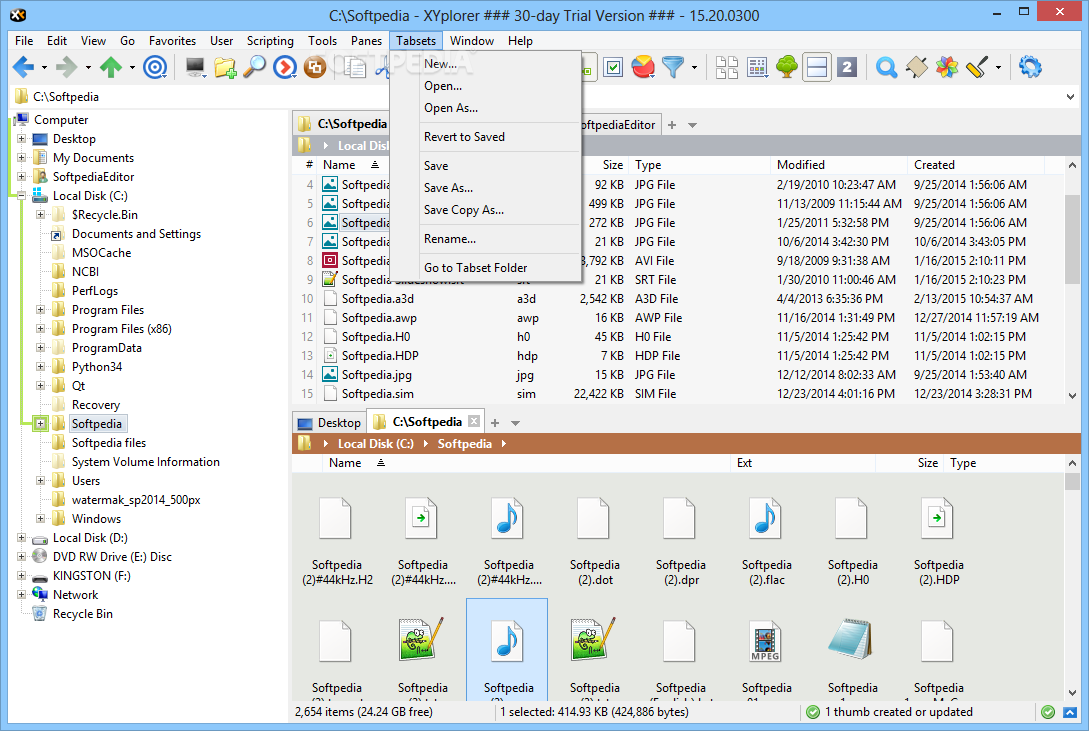Open the Back button history dropdown arrow
Image resolution: width=1089 pixels, height=731 pixels.
[44, 68]
